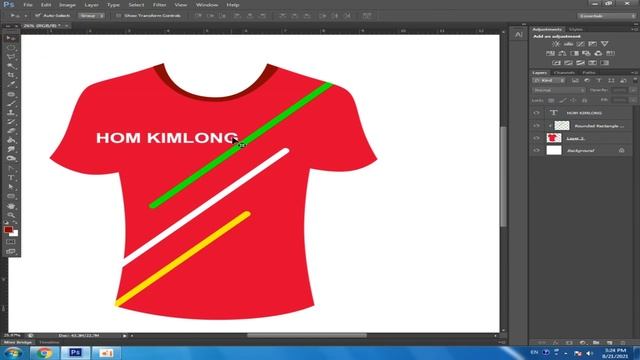Click the background color swatch

click(x=14, y=233)
